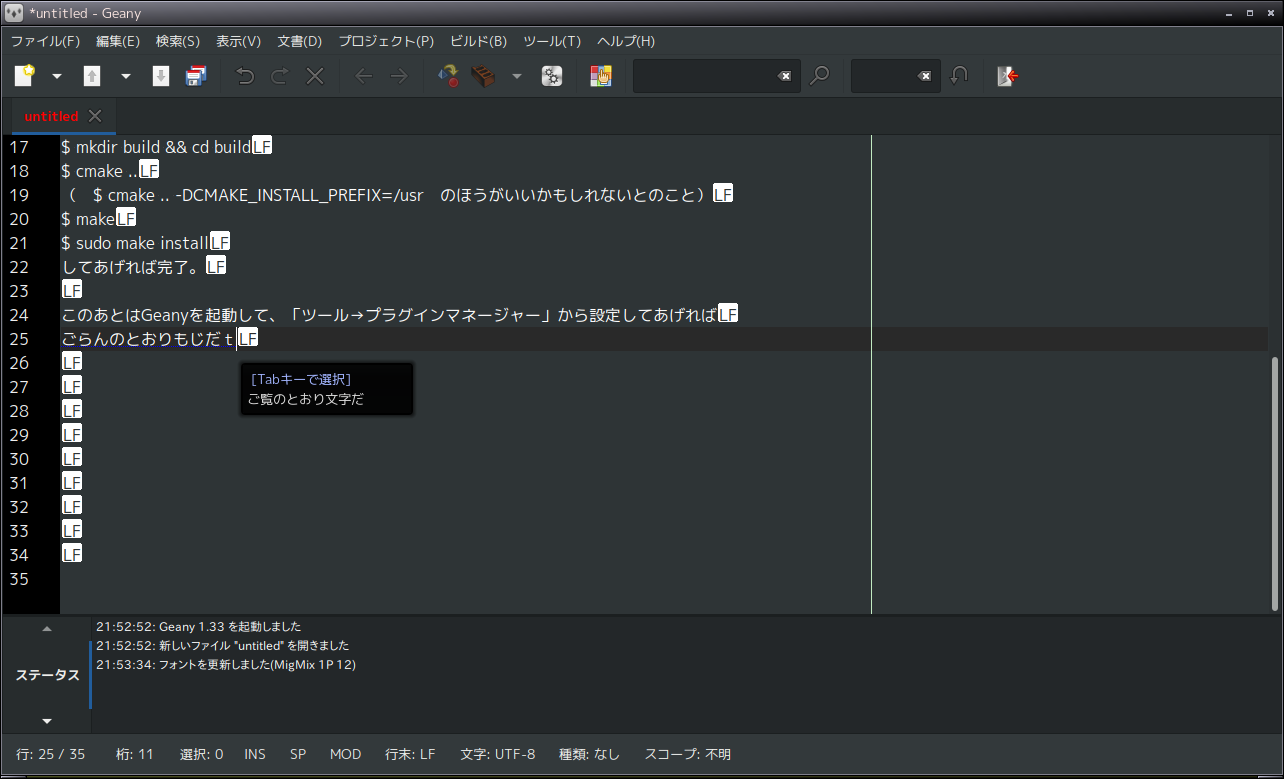Image resolution: width=1284 pixels, height=779 pixels.
Task: Open the プロジェクト(P) menu
Action: click(x=386, y=41)
